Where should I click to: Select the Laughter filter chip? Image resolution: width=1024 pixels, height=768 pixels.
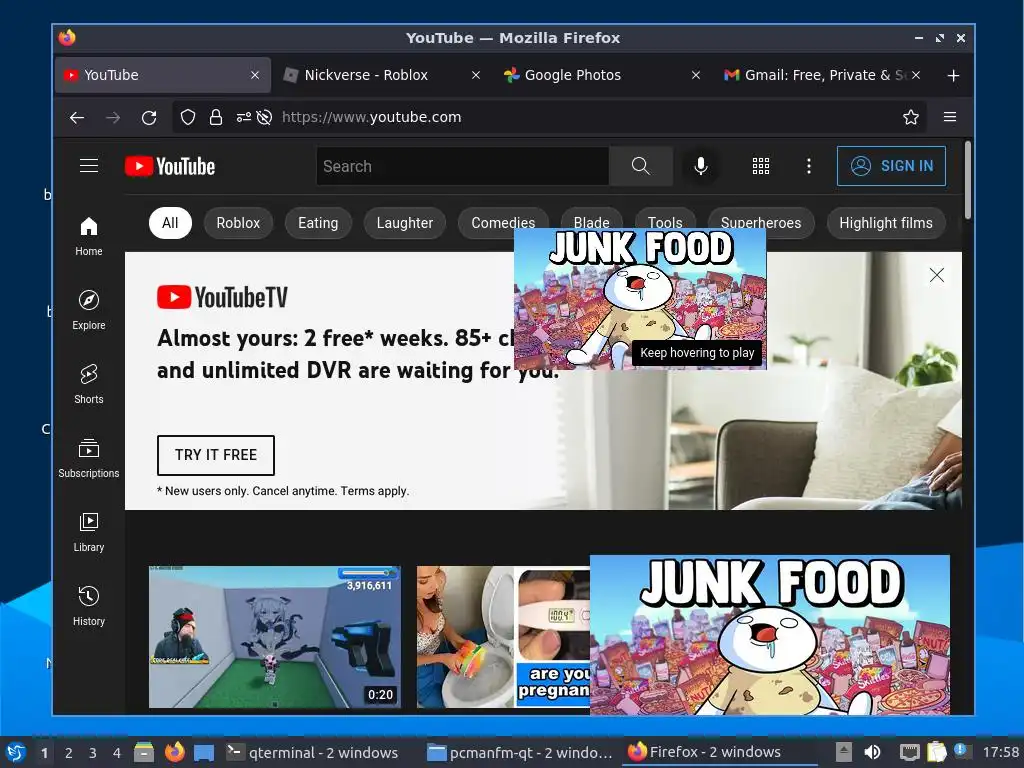(x=405, y=223)
